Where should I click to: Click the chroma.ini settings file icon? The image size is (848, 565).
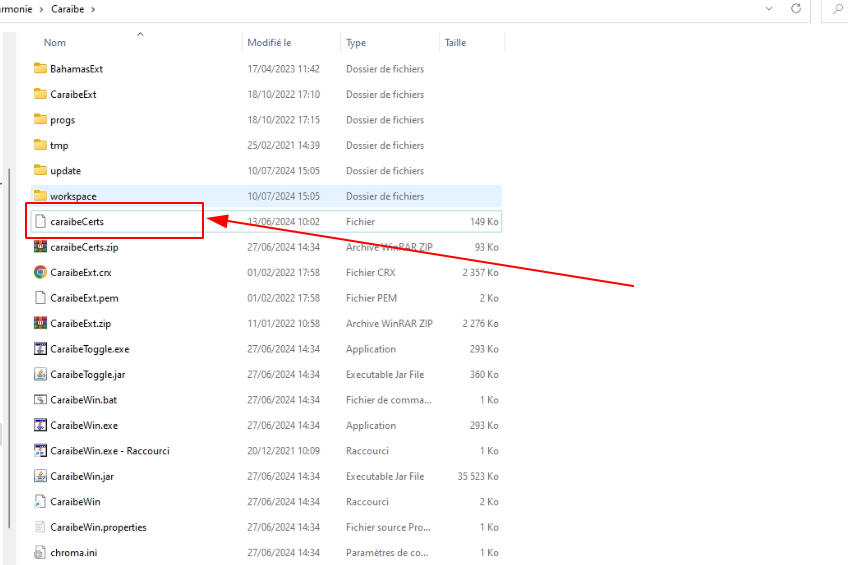pyautogui.click(x=40, y=552)
